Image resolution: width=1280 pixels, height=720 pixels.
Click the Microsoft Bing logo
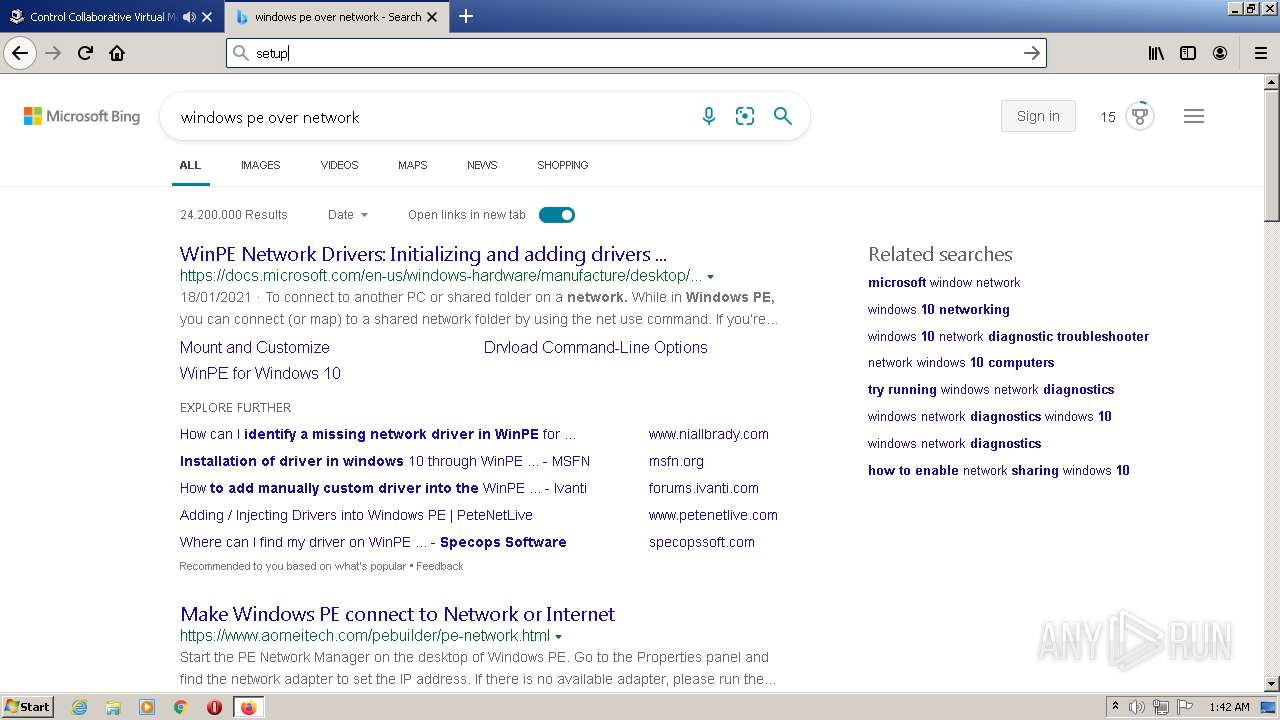point(82,116)
